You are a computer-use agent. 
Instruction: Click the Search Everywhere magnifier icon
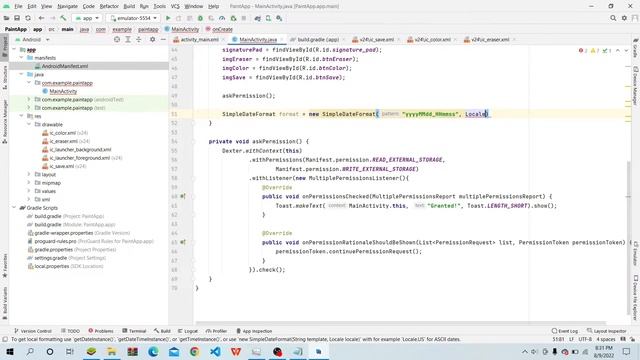point(613,18)
